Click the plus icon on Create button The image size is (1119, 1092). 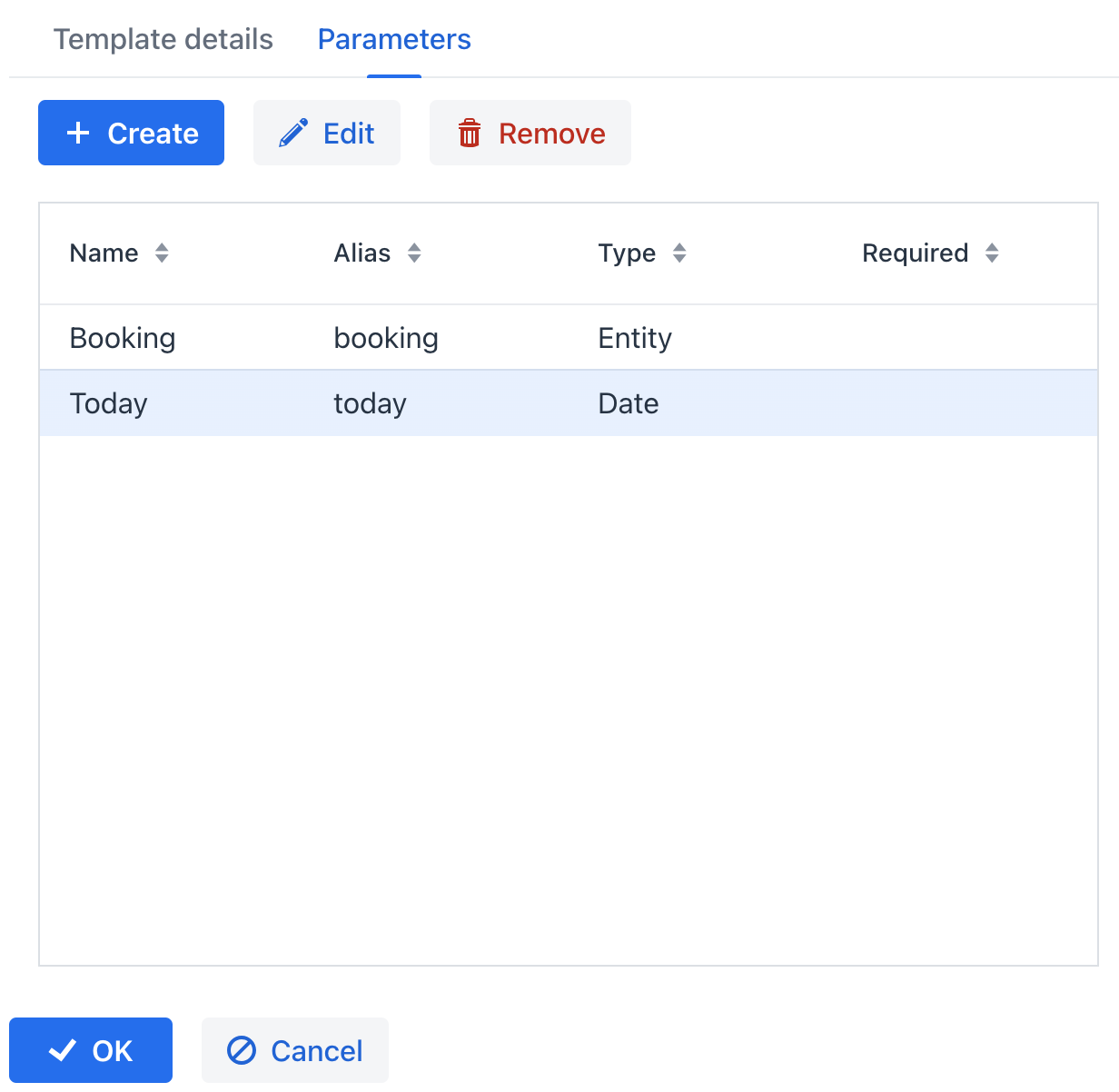76,133
